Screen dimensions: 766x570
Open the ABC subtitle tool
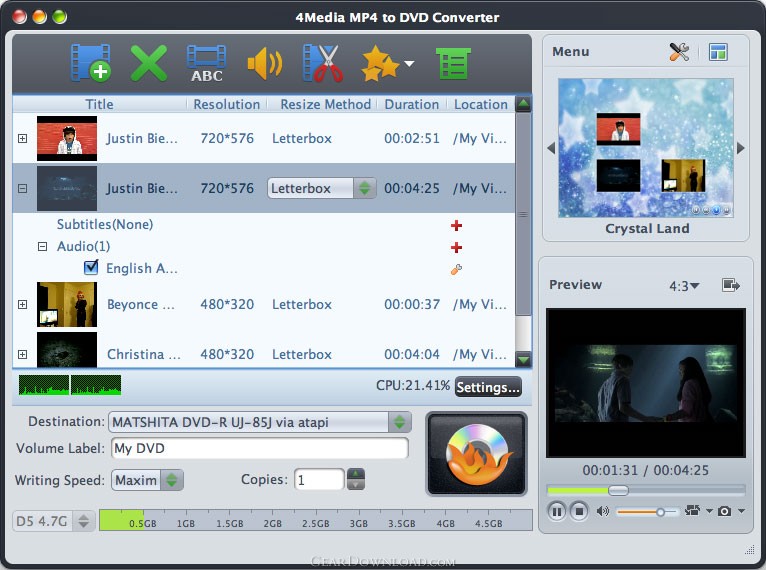point(206,63)
